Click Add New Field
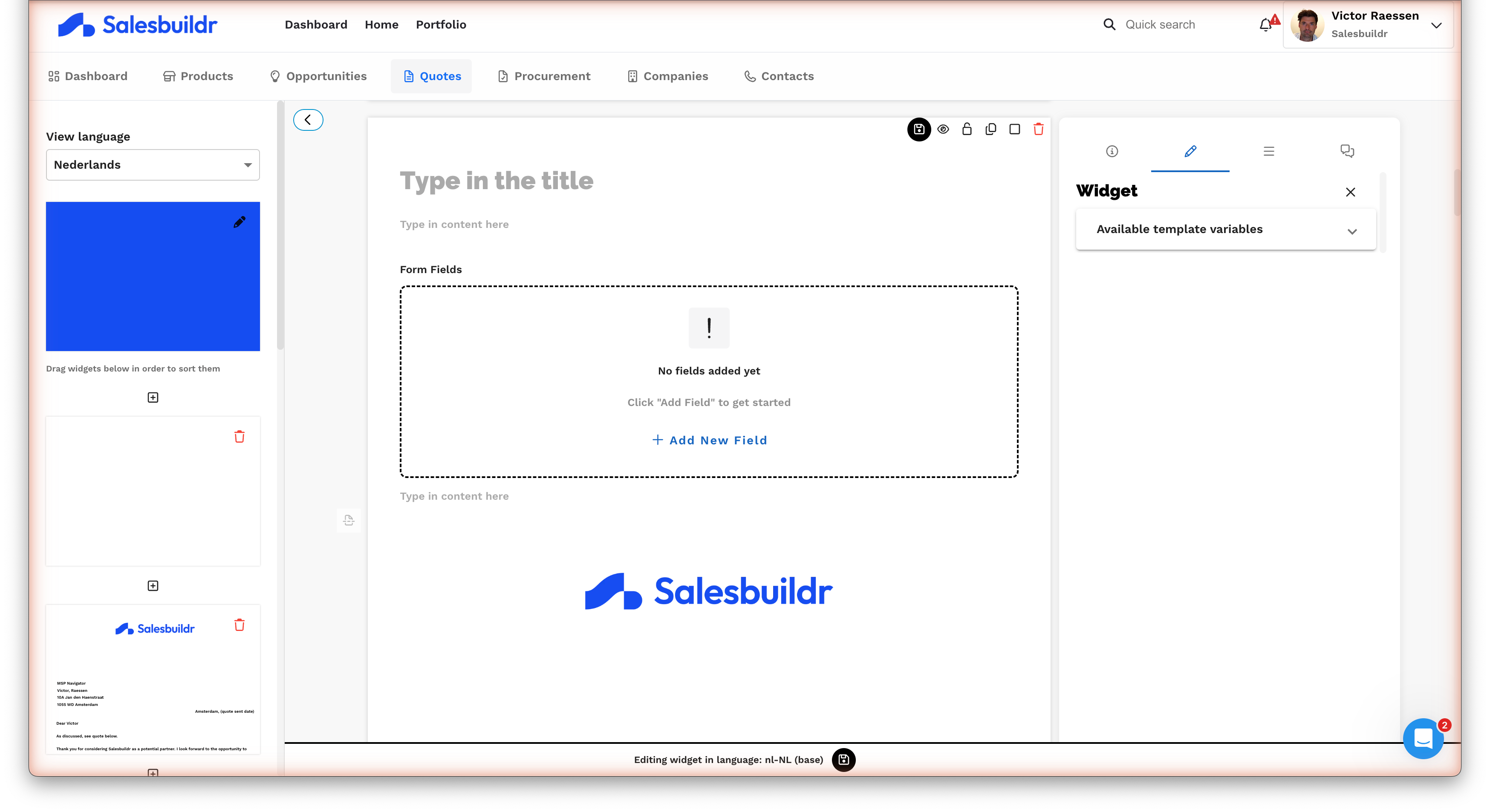Screen dimensions: 1490x812 pos(709,440)
